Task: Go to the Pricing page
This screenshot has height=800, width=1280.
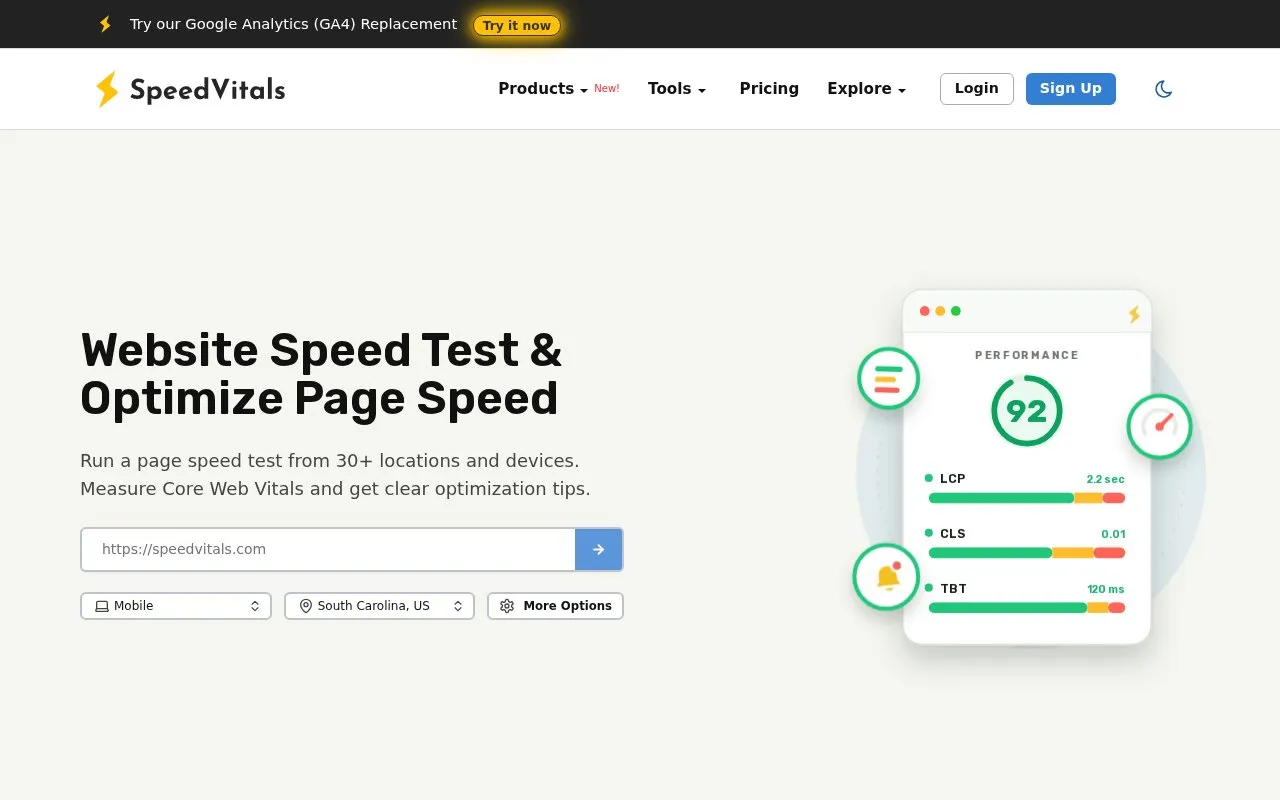Action: [769, 89]
